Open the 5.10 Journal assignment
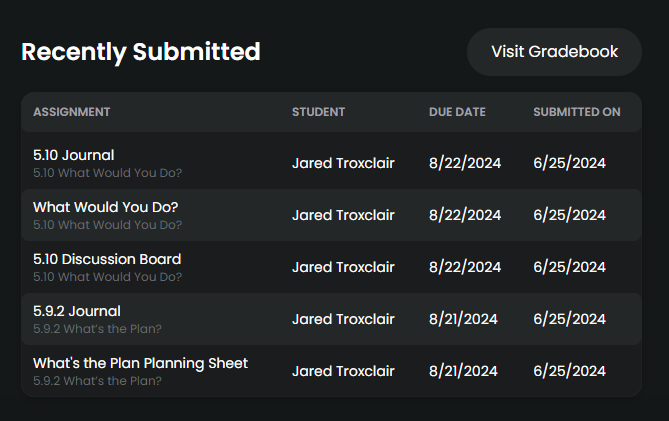Screen dimensions: 669x421 click(x=73, y=155)
